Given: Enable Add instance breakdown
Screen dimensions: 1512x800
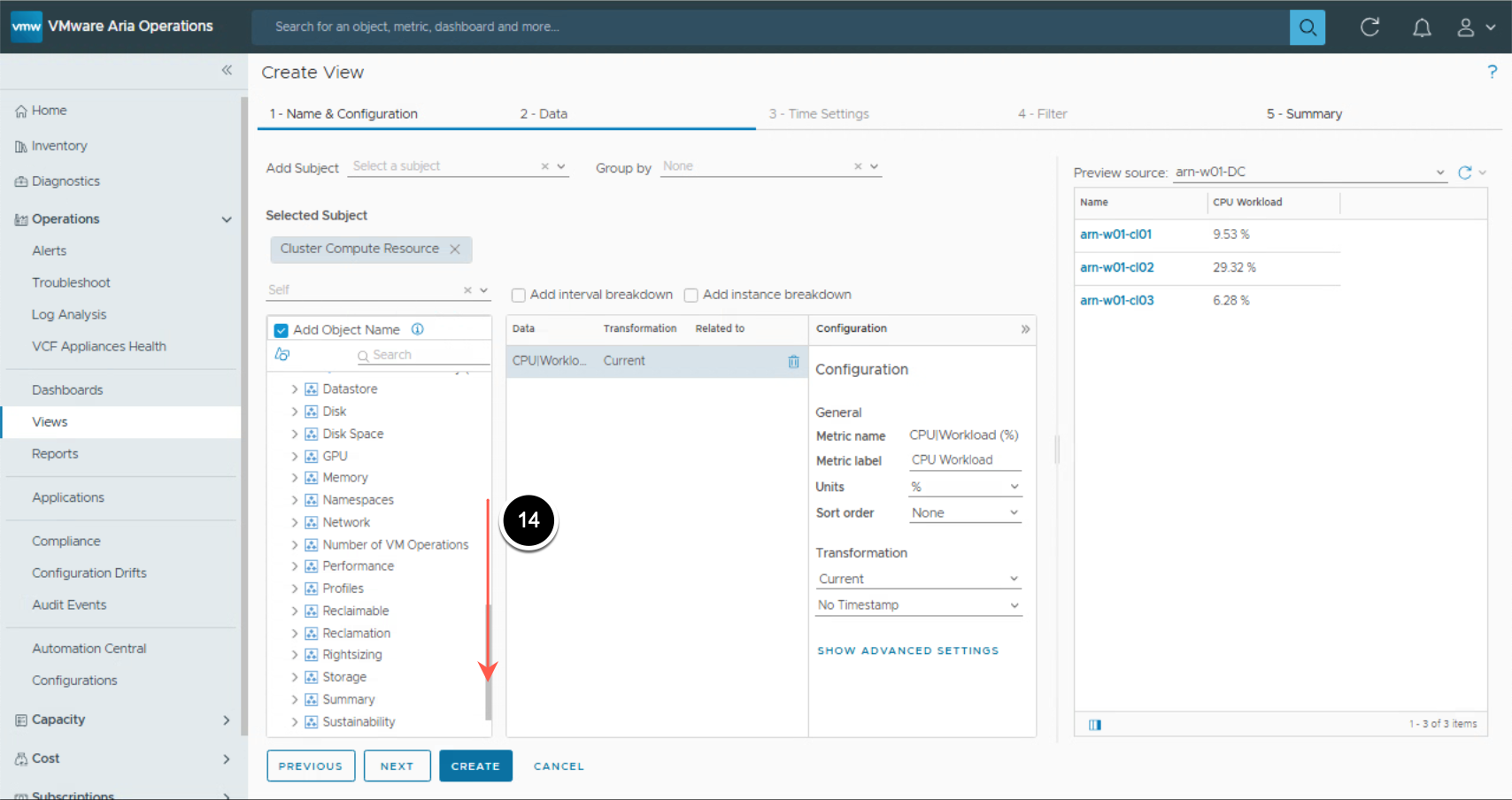Looking at the screenshot, I should (x=691, y=296).
